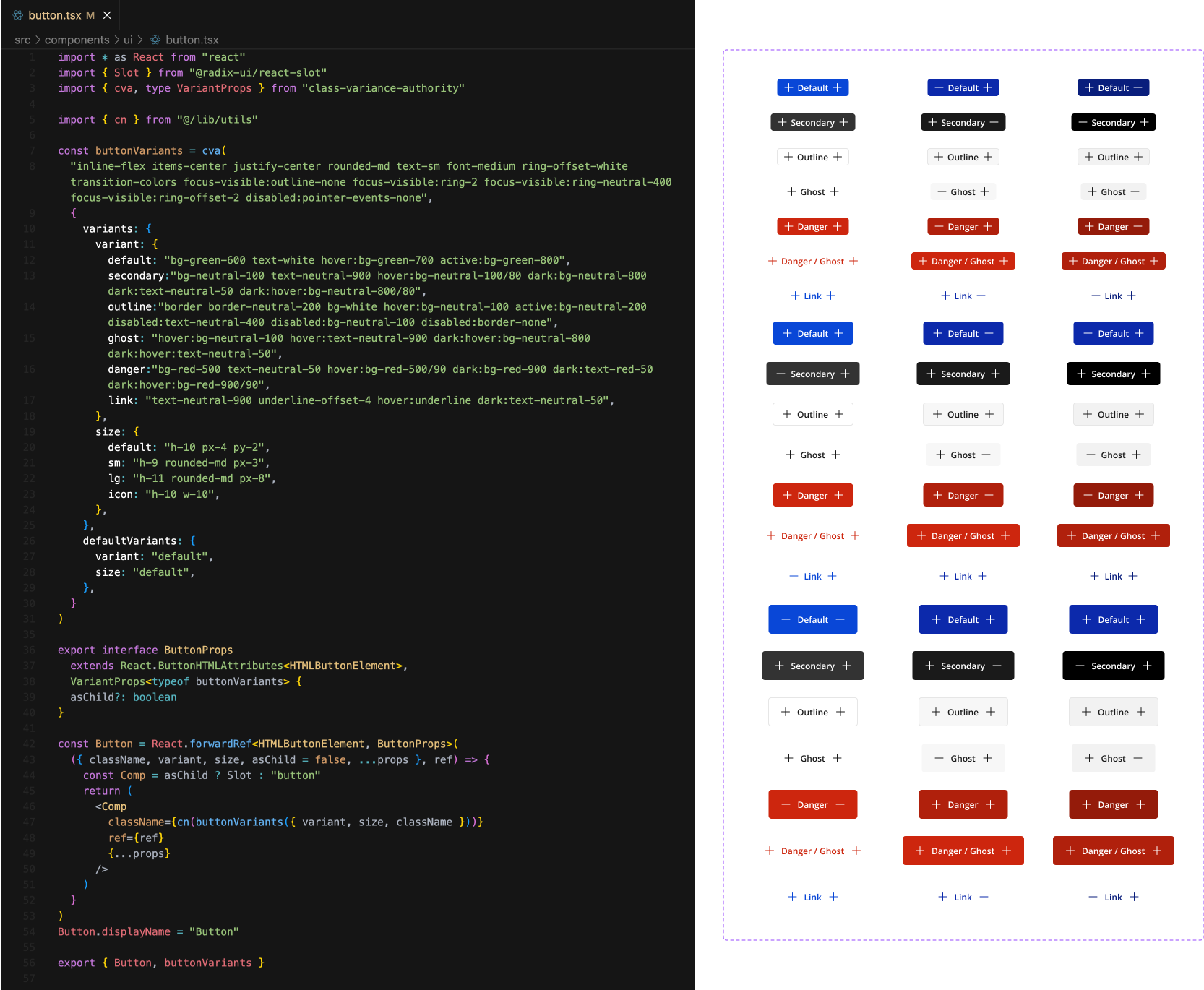The image size is (1204, 990).
Task: Click the large Danger button in the left column
Action: click(813, 804)
